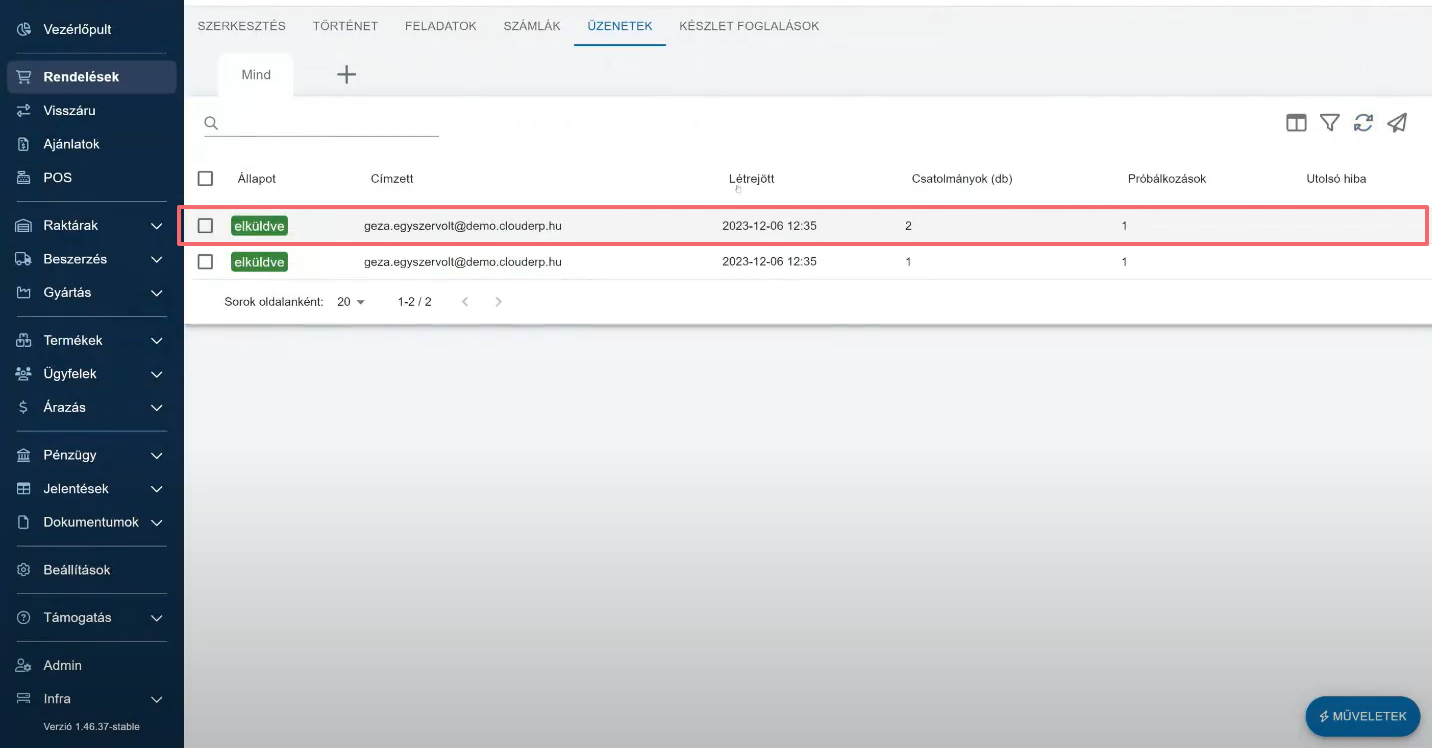Check the second message row with 1 attachment
The image size is (1432, 748).
point(206,262)
